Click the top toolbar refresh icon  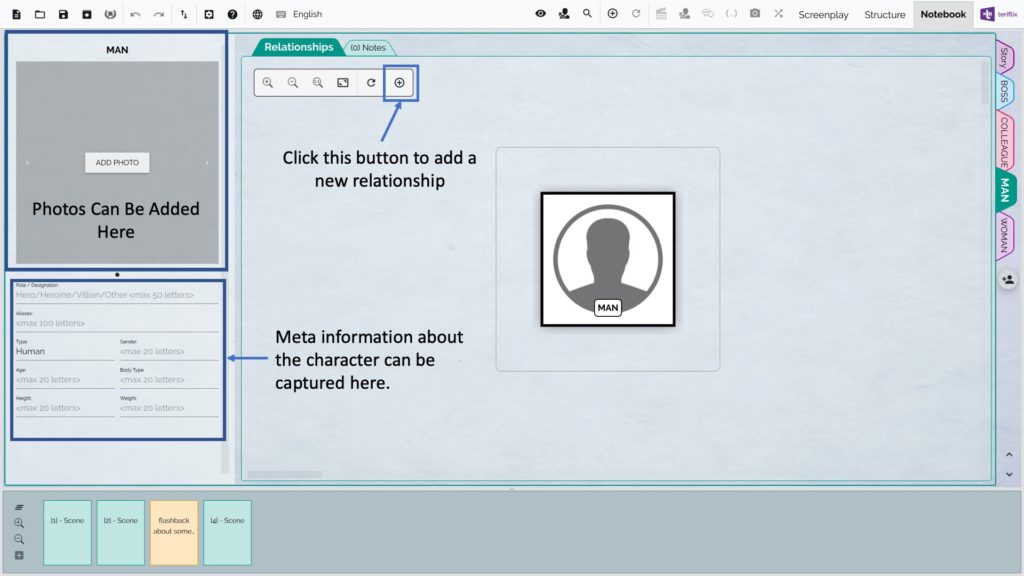[x=636, y=13]
